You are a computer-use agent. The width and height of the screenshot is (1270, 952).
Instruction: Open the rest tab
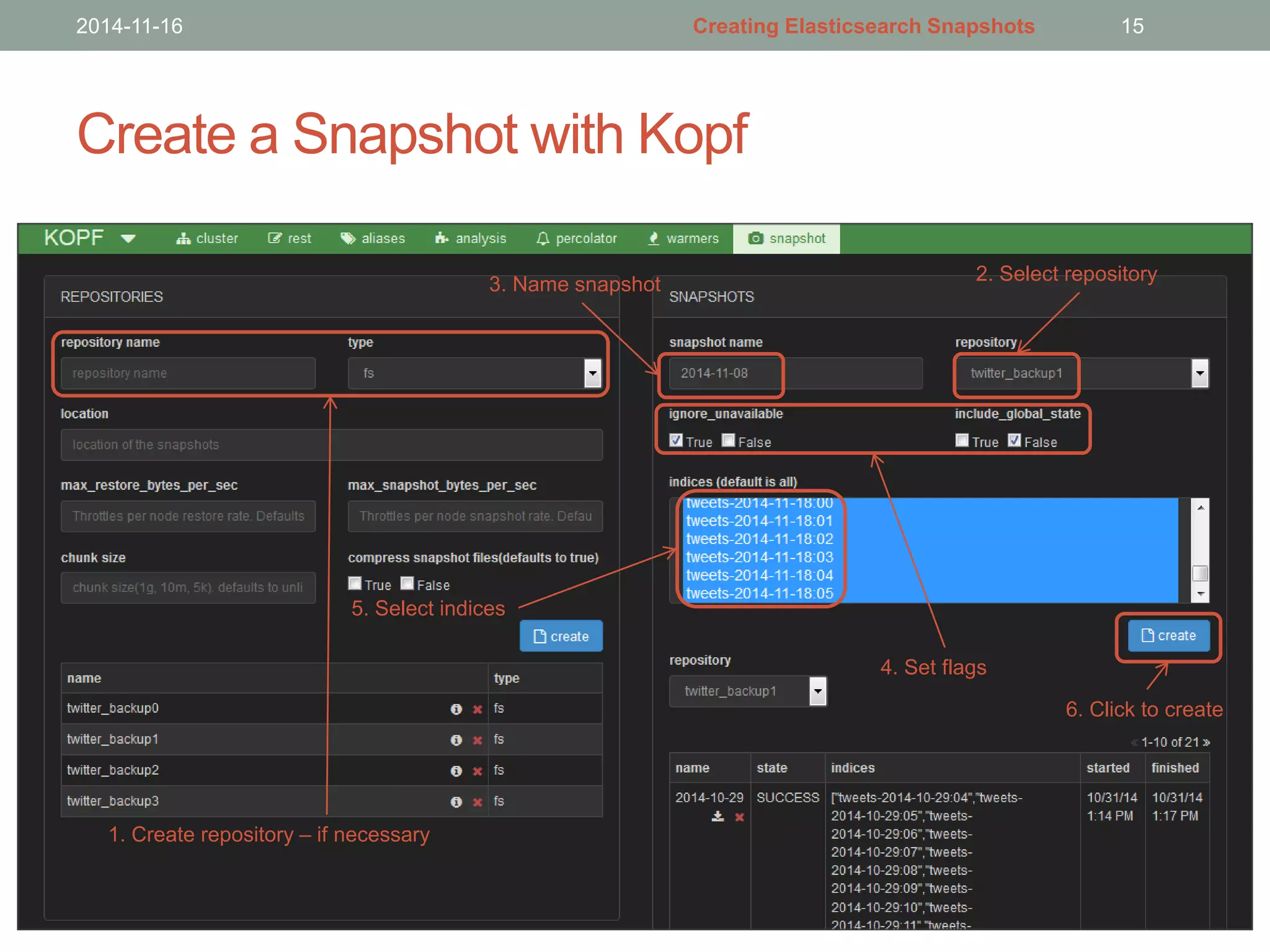tap(289, 239)
